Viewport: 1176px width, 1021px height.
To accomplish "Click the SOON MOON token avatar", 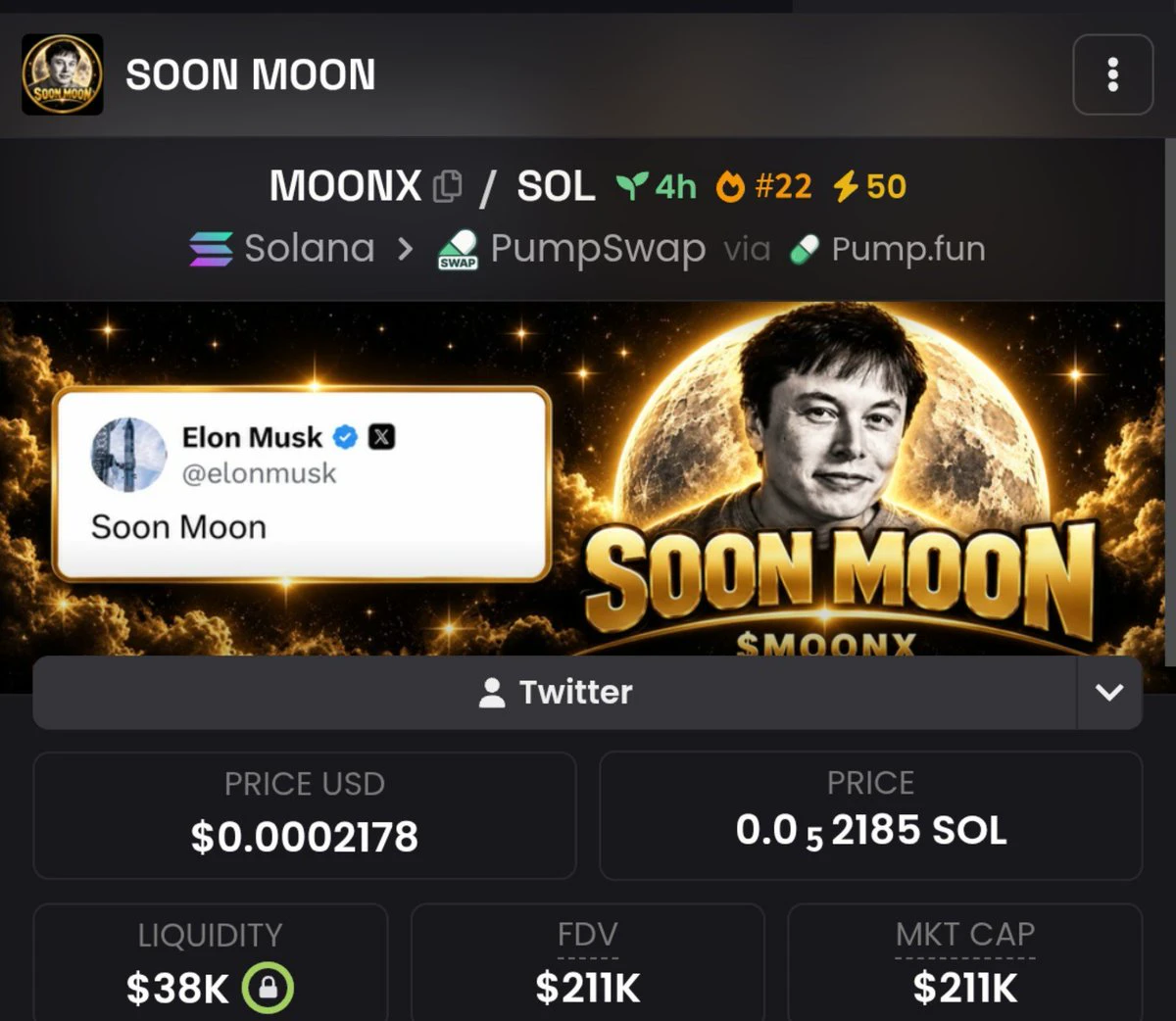I will point(63,74).
